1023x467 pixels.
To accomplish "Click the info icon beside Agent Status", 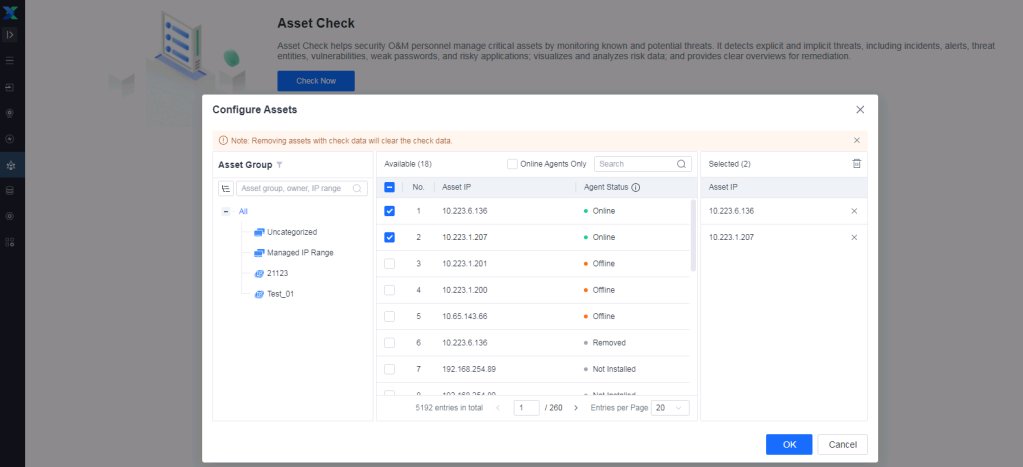I will pos(635,187).
